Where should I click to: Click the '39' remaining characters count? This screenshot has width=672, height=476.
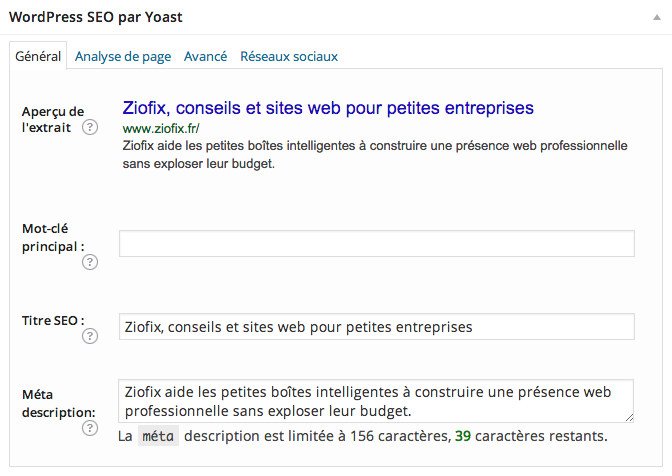coord(463,436)
